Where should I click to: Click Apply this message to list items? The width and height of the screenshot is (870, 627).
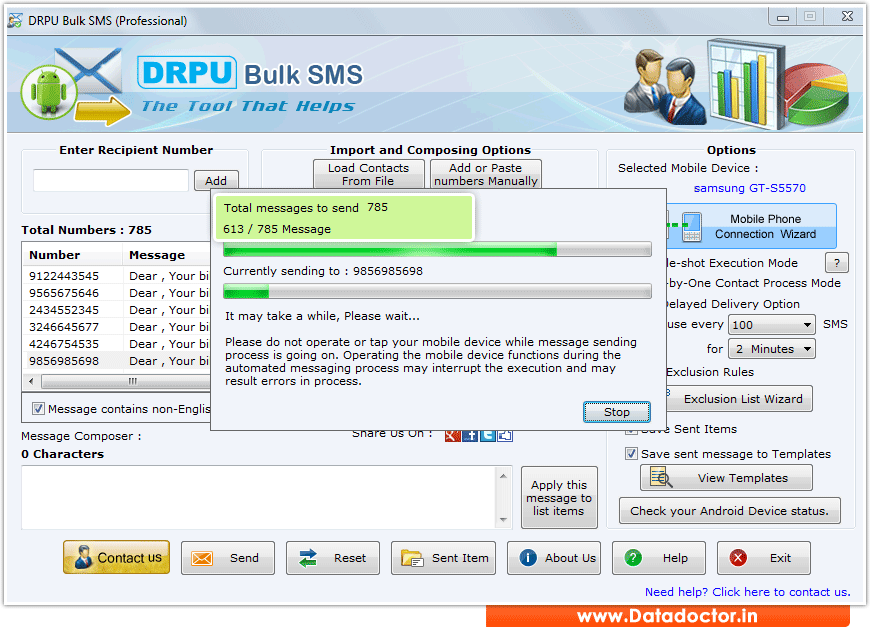[559, 498]
